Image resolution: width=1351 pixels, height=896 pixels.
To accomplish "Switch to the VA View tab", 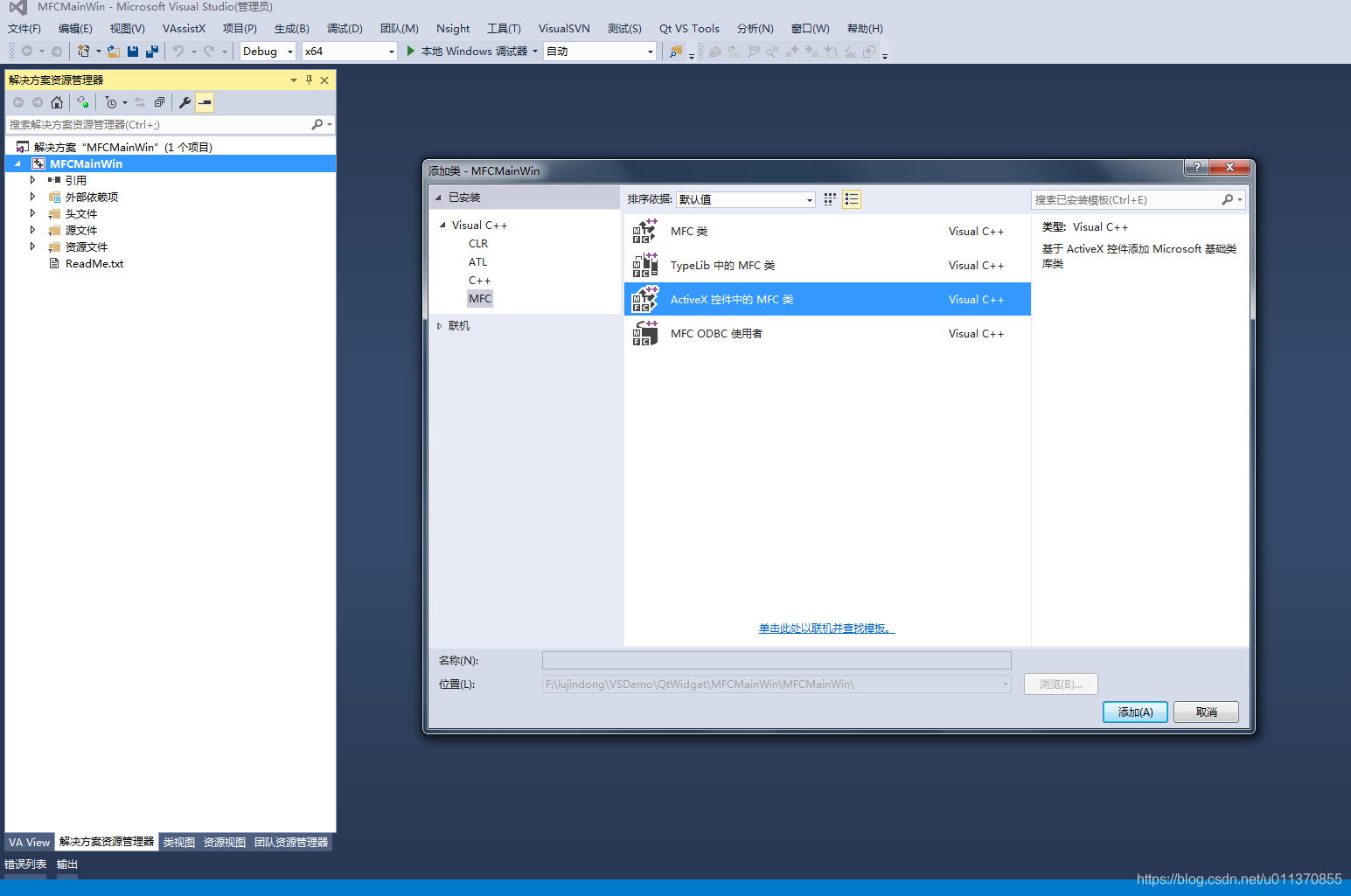I will [30, 843].
